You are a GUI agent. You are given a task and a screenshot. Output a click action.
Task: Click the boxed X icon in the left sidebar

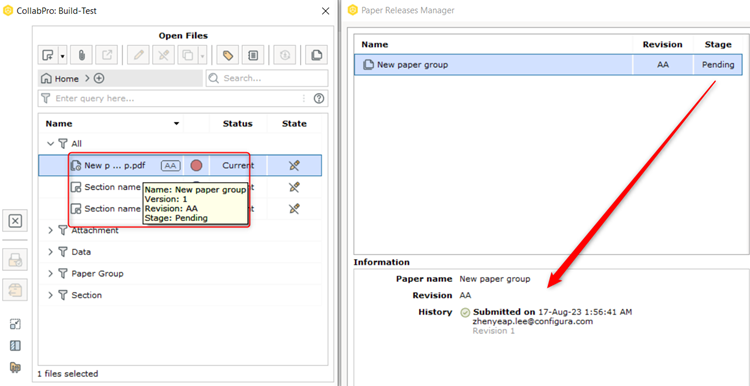point(15,221)
